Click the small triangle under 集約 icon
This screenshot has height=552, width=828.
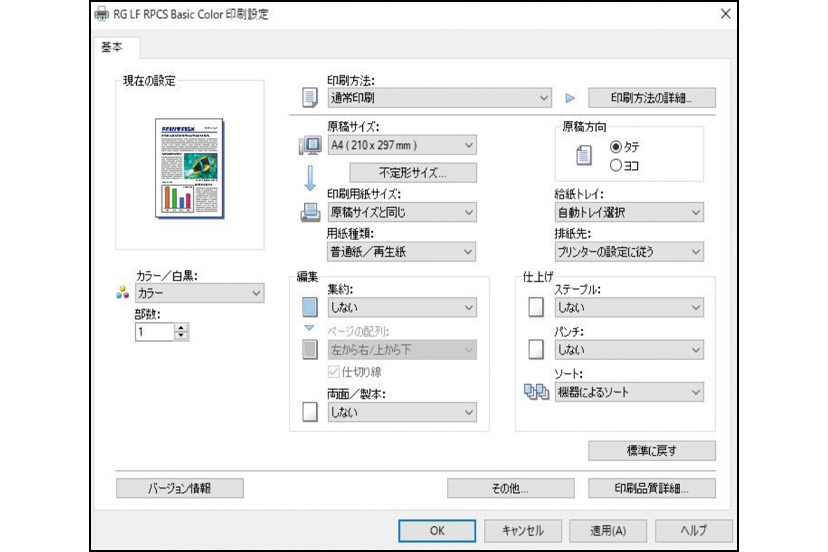coord(309,329)
